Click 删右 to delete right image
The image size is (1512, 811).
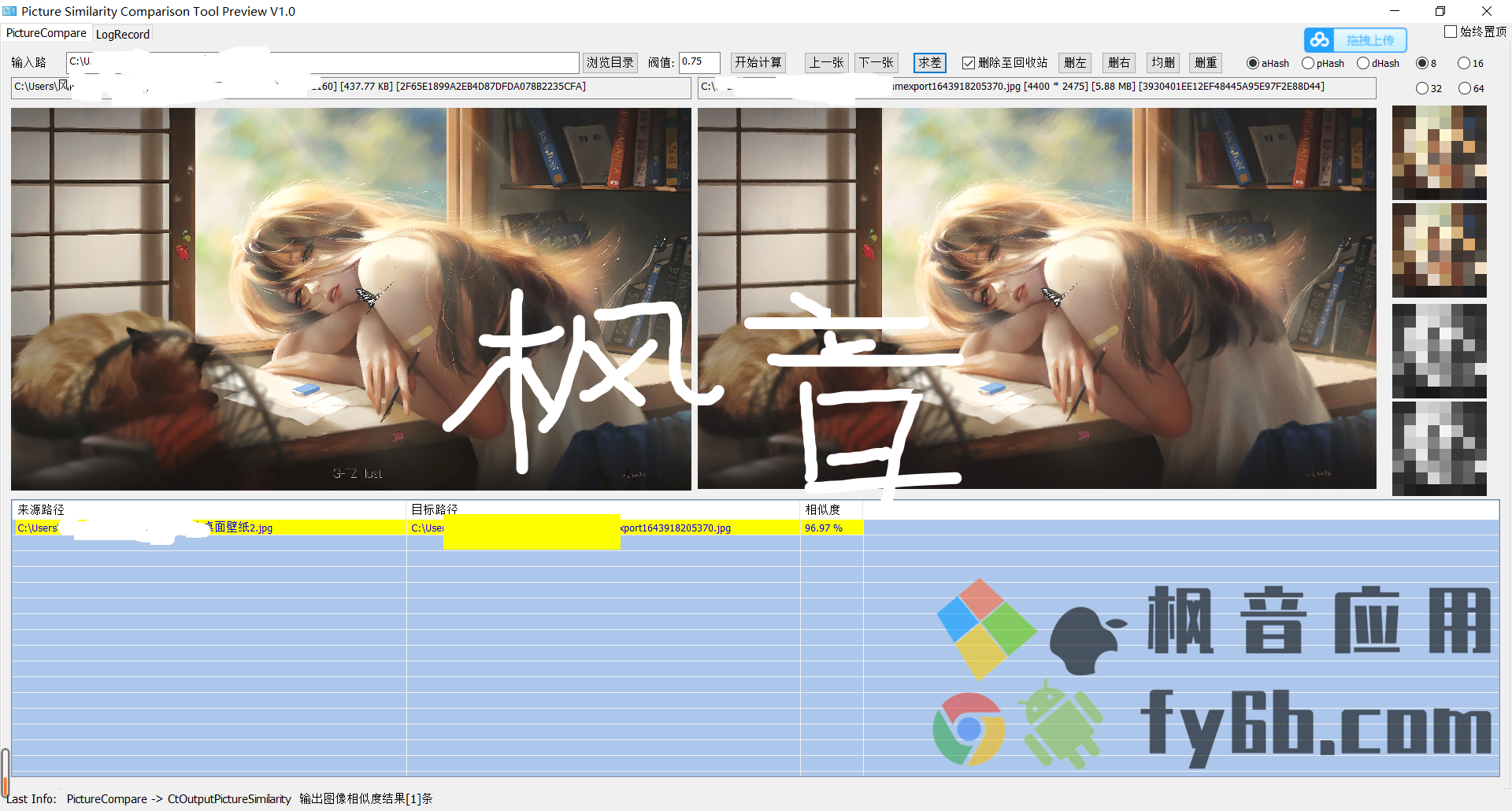[1119, 62]
